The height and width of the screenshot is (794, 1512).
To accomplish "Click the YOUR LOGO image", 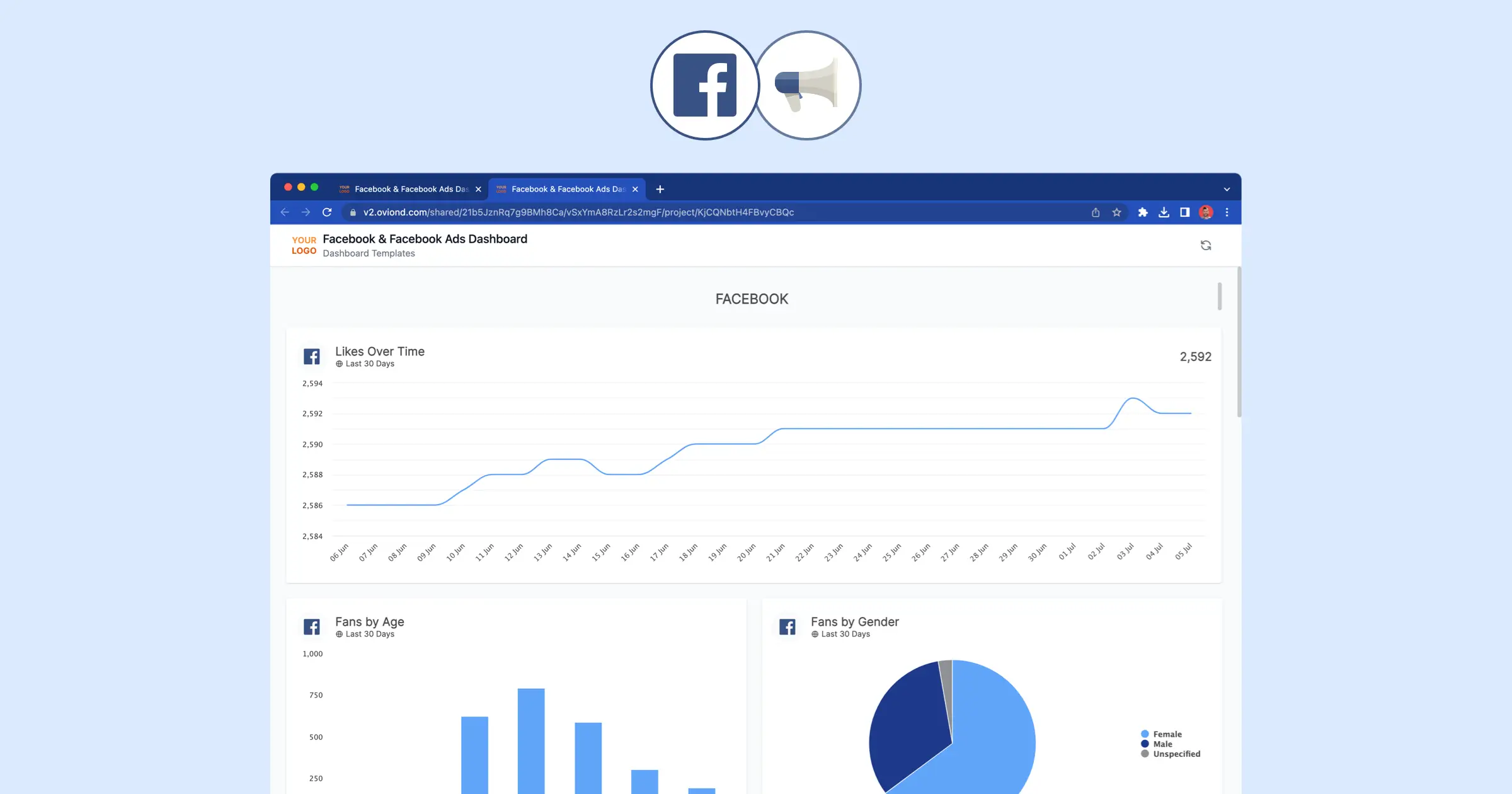I will (x=304, y=245).
